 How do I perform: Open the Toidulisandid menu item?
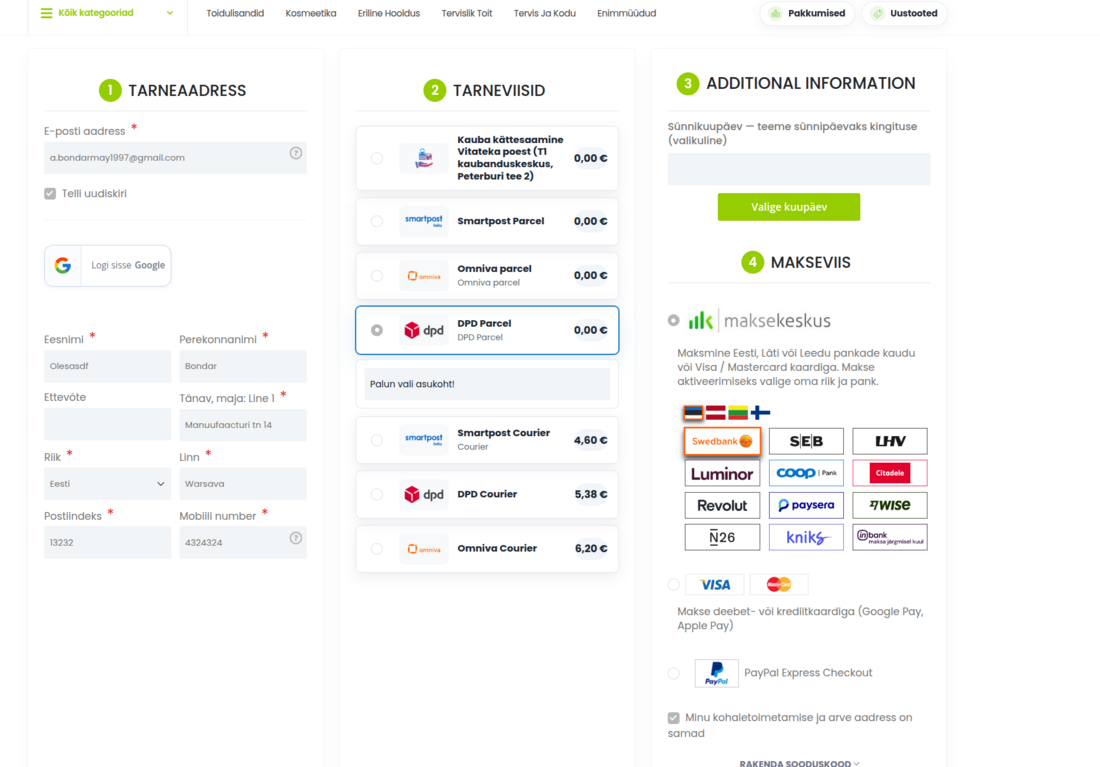pyautogui.click(x=235, y=13)
